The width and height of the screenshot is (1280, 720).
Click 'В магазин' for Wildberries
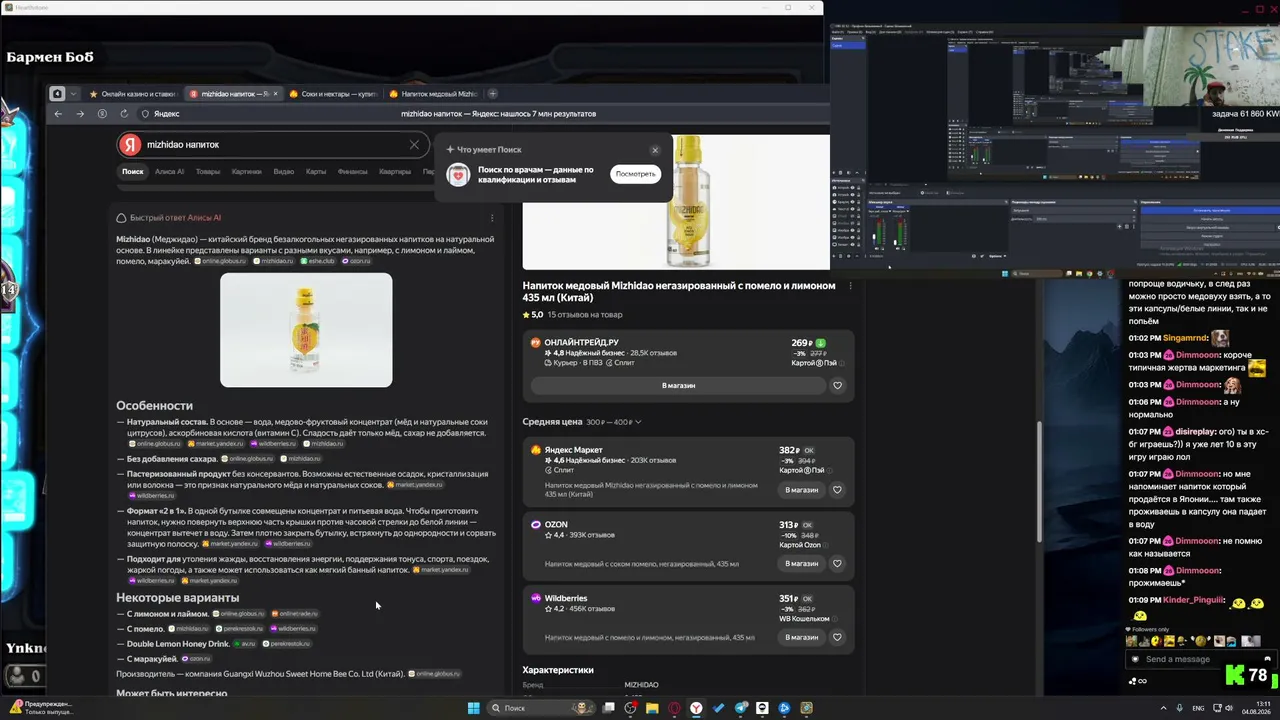(802, 637)
